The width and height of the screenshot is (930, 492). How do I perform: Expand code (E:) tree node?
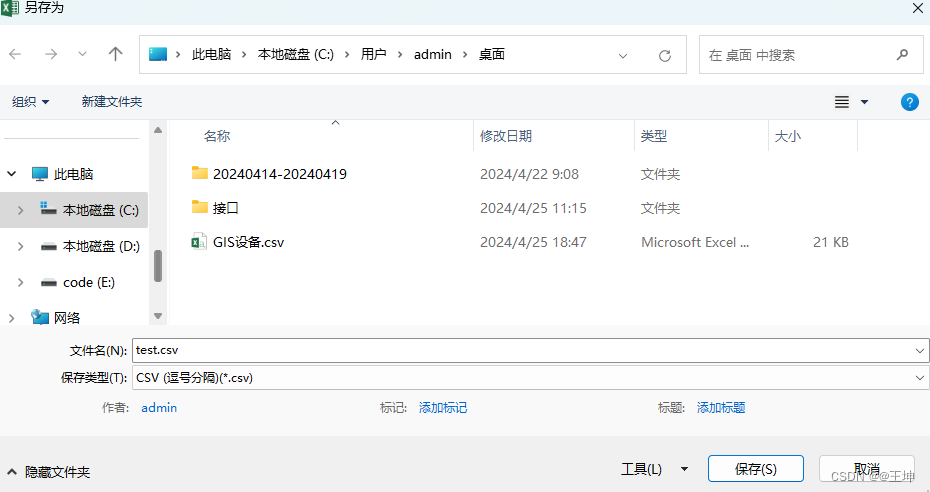[x=21, y=283]
